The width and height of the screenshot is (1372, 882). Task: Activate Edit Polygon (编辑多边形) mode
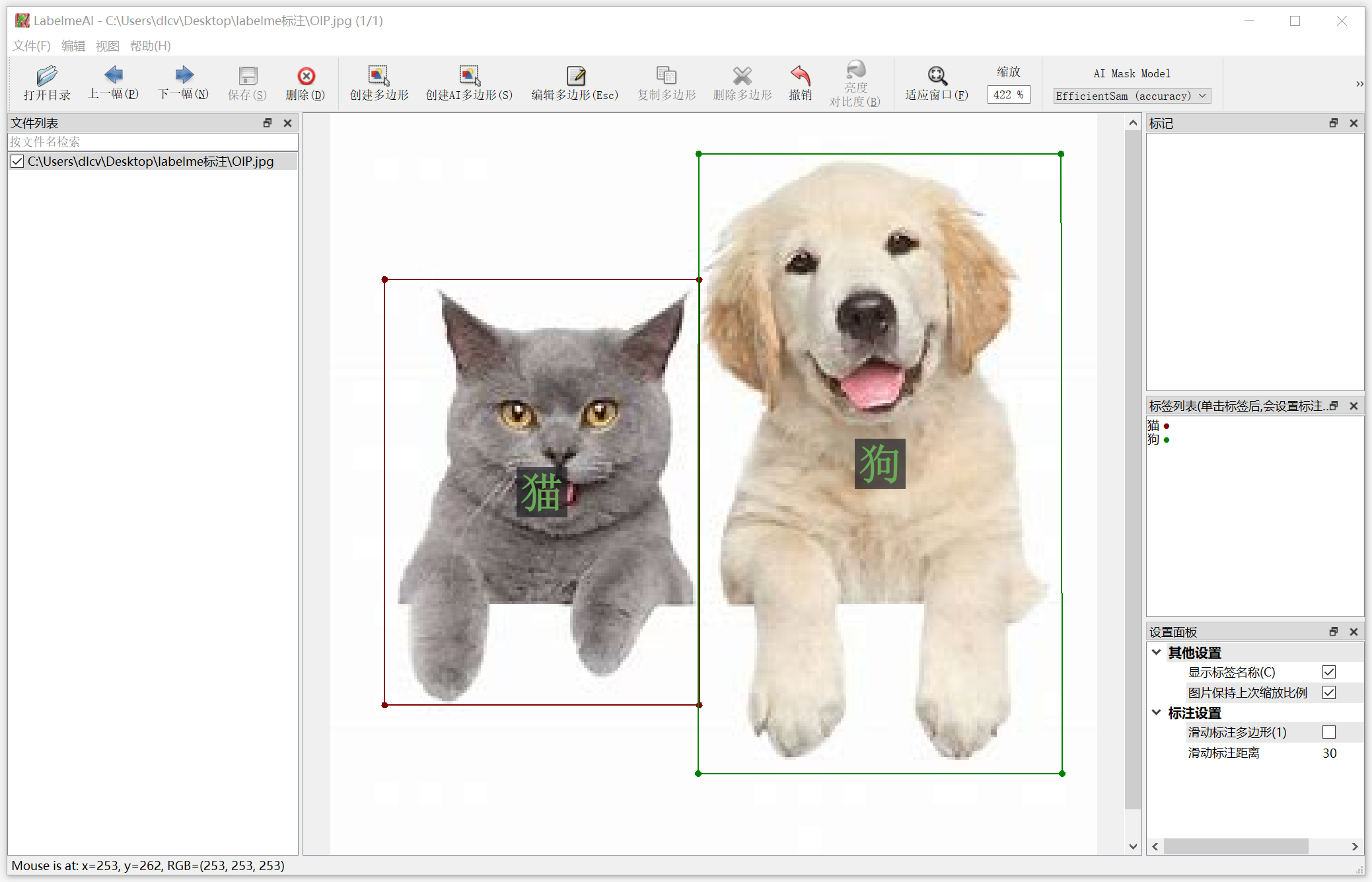[575, 76]
